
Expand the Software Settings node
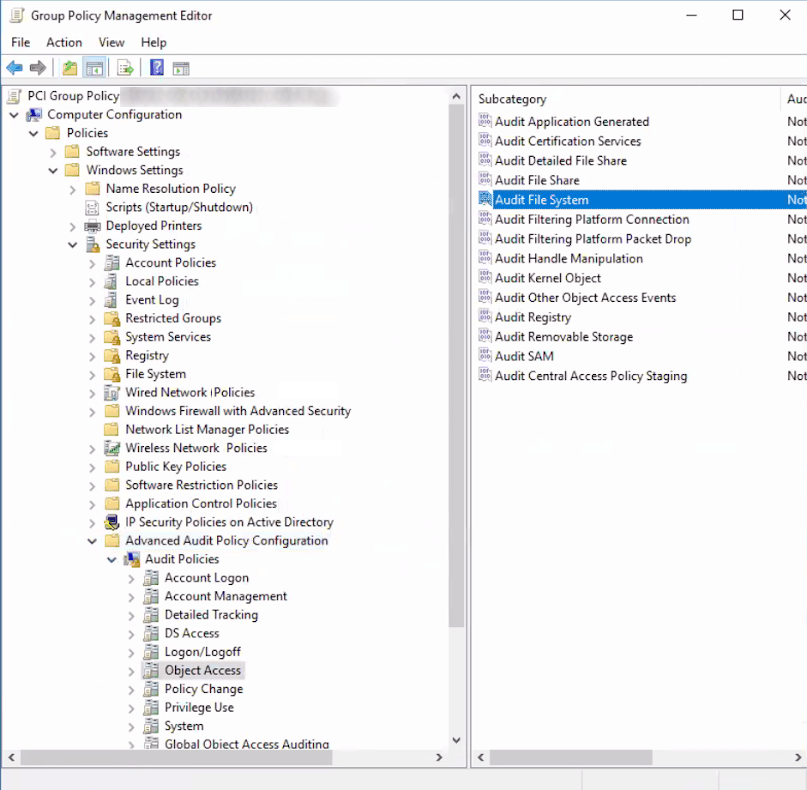tap(53, 152)
